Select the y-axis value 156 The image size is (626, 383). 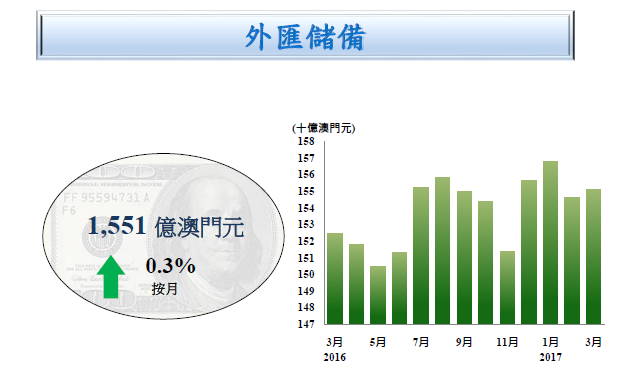tap(306, 174)
